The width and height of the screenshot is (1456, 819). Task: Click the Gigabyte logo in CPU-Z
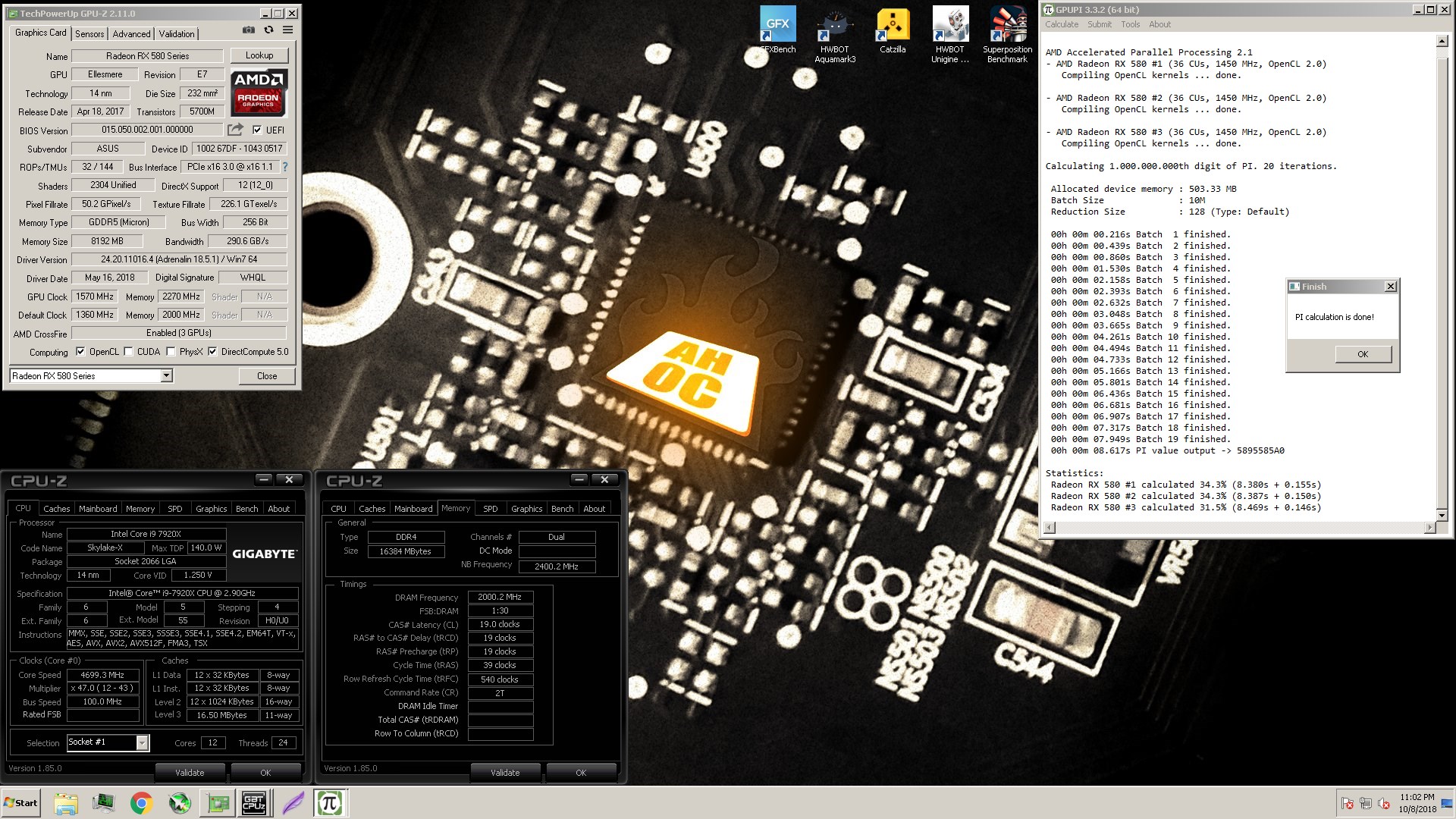coord(264,554)
